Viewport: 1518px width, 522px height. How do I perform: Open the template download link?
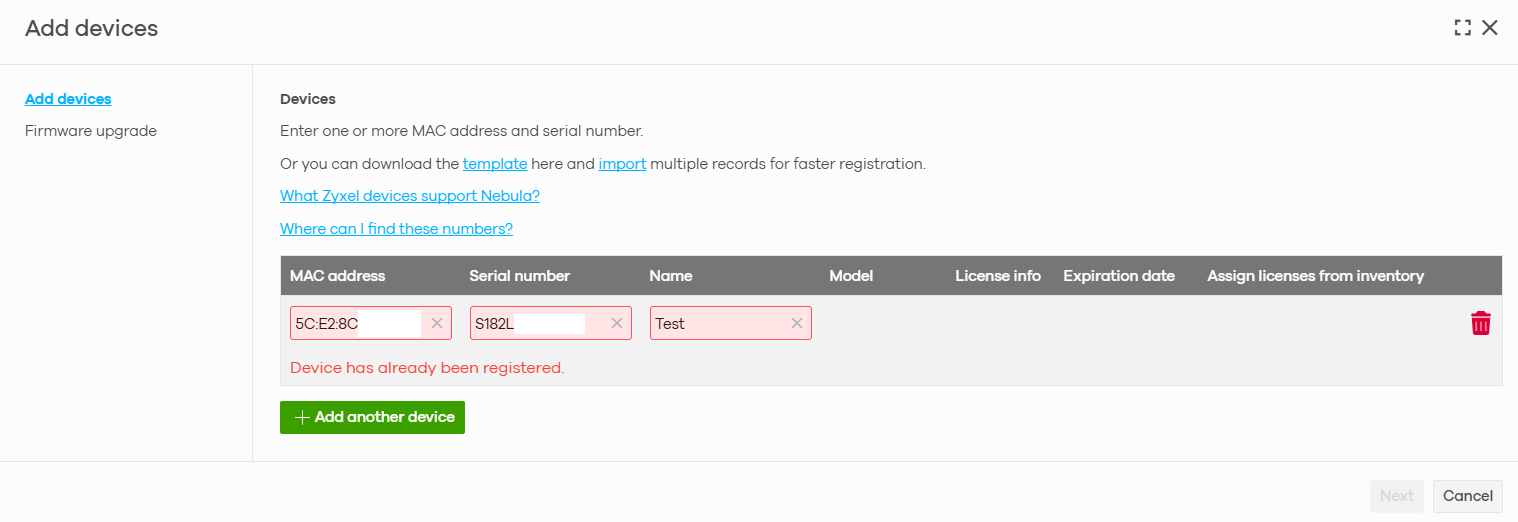(x=495, y=164)
